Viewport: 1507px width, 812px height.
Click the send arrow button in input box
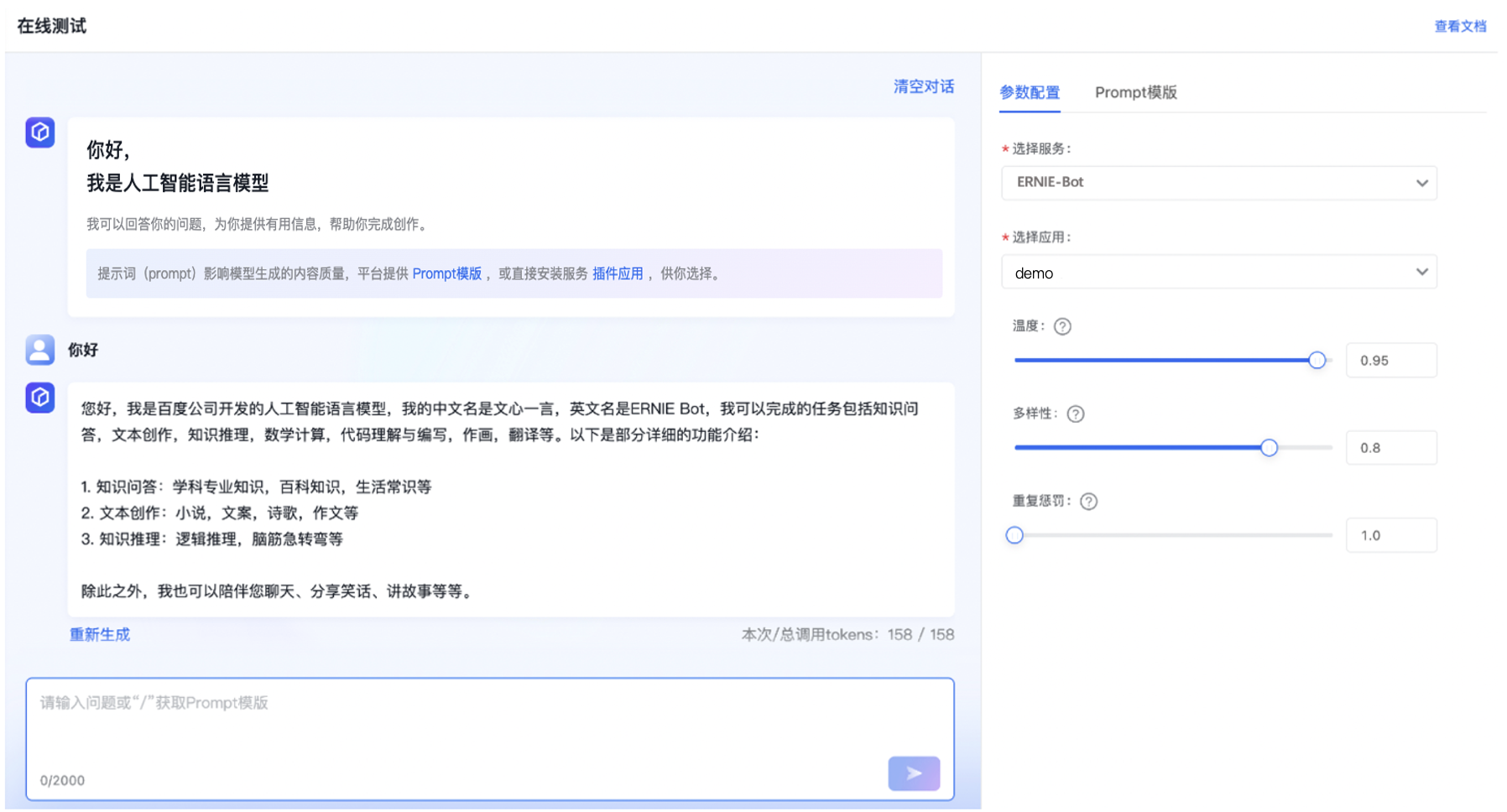click(914, 773)
